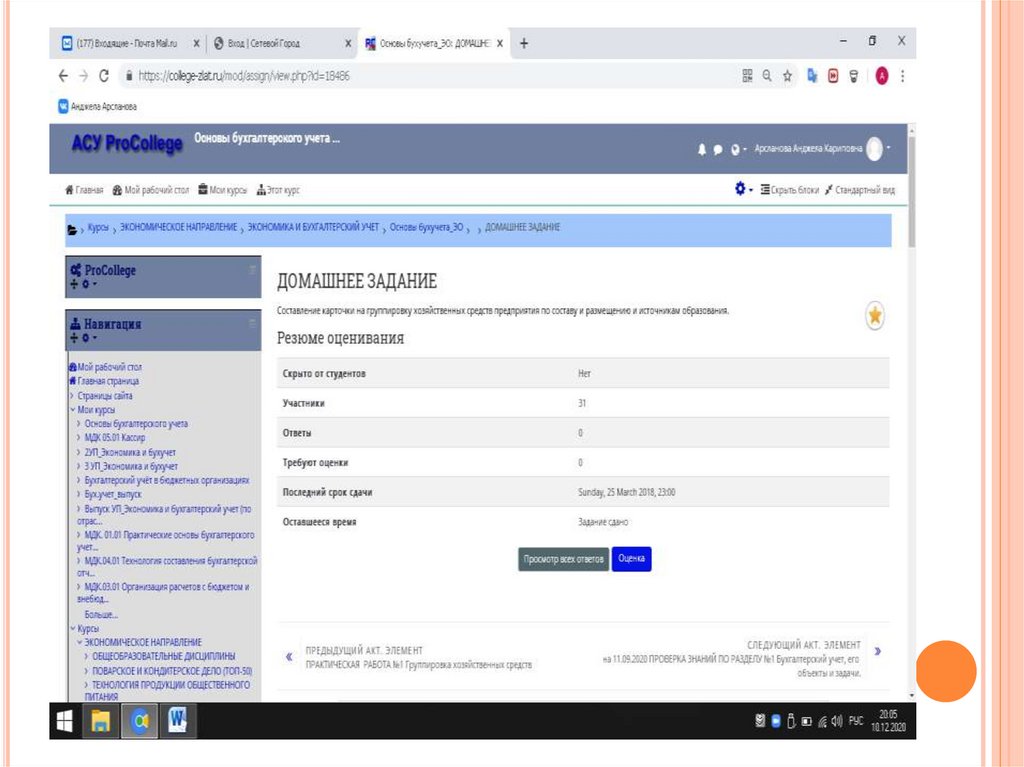Collapse the Курсы tree node in navigation
This screenshot has height=767, width=1024.
pos(72,628)
